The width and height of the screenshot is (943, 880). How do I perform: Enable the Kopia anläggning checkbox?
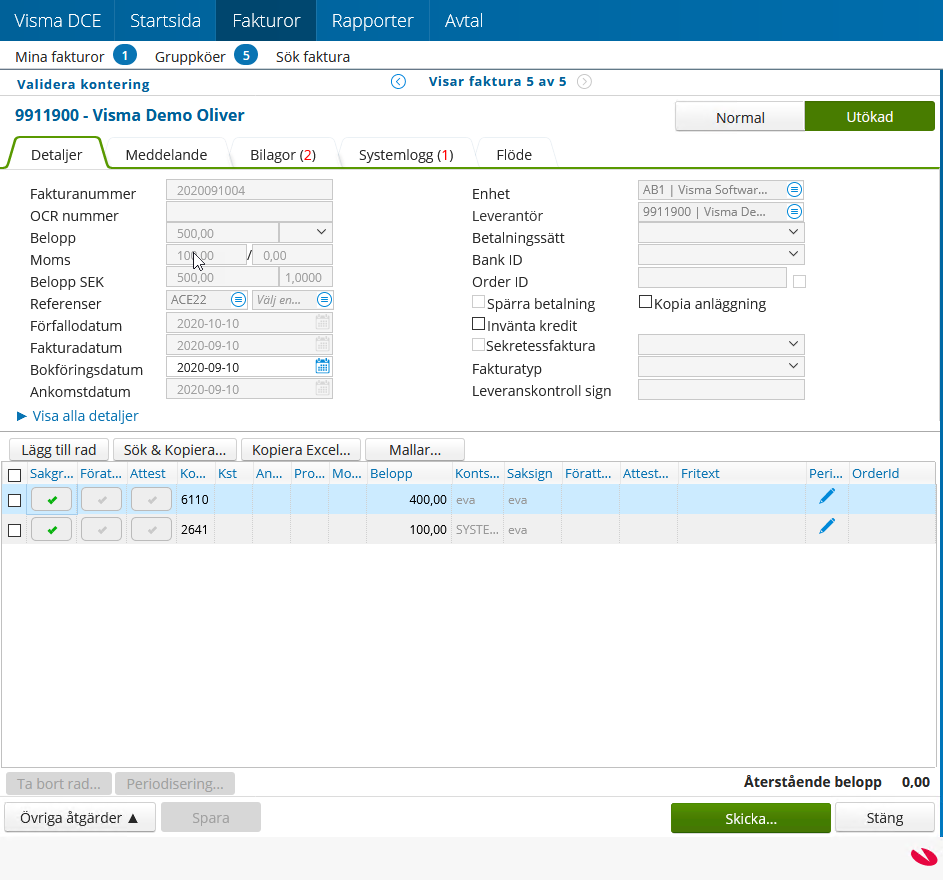click(644, 301)
